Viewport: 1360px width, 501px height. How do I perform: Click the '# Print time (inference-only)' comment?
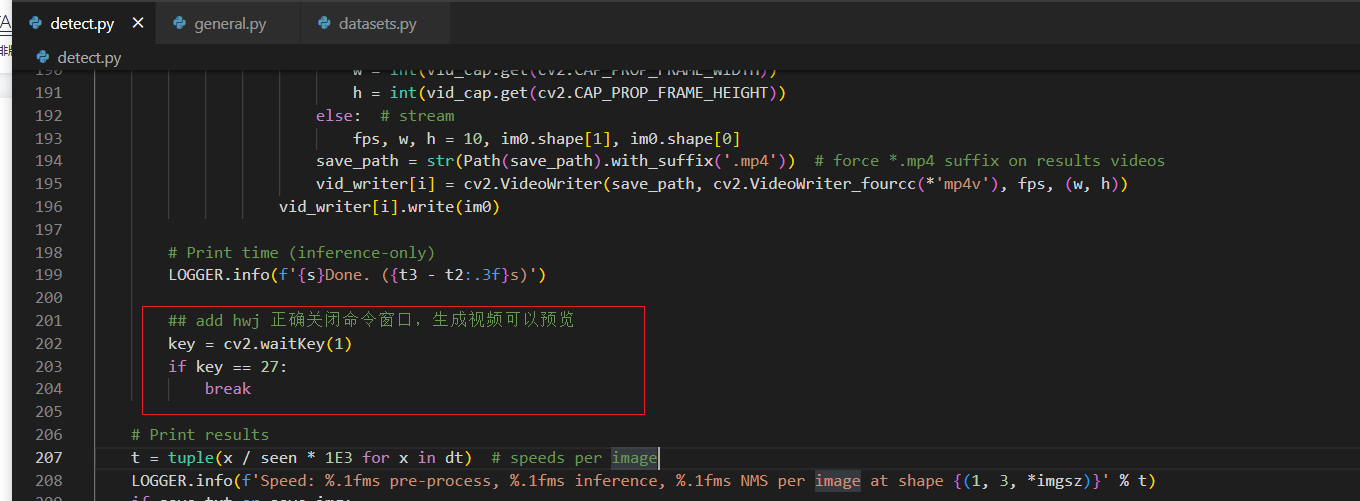pyautogui.click(x=301, y=252)
